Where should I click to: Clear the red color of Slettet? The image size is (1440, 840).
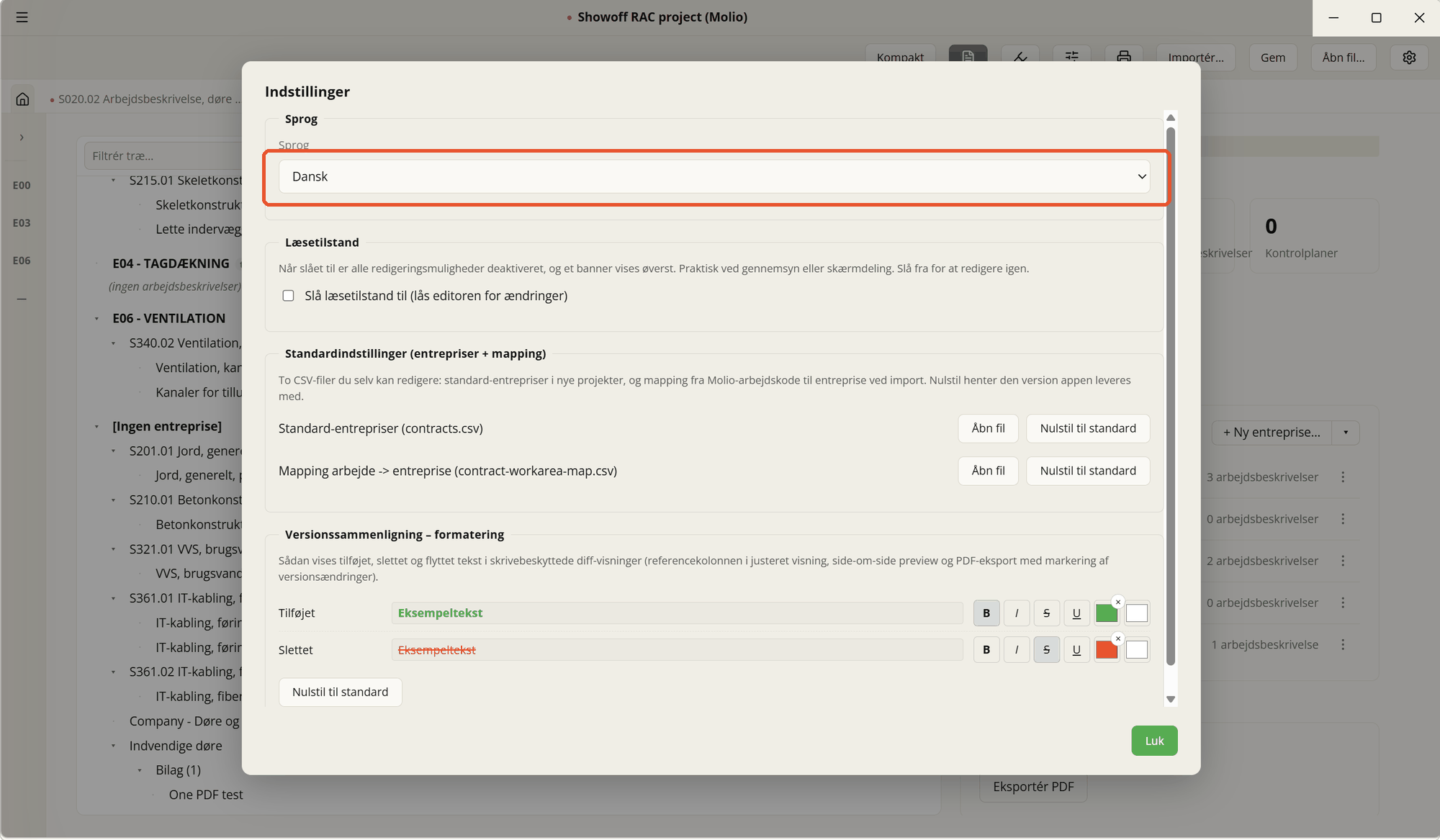[1118, 638]
